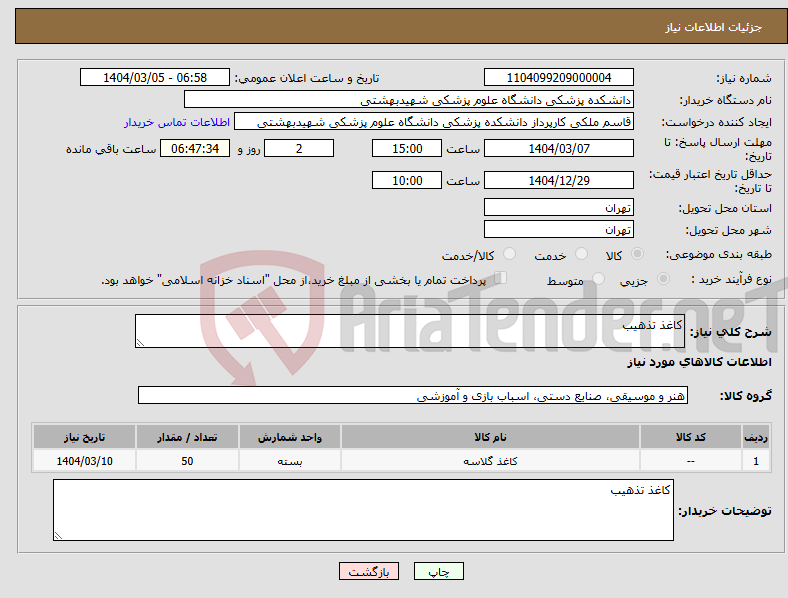
Task: Click the کد کالا column header
Action: (x=691, y=437)
